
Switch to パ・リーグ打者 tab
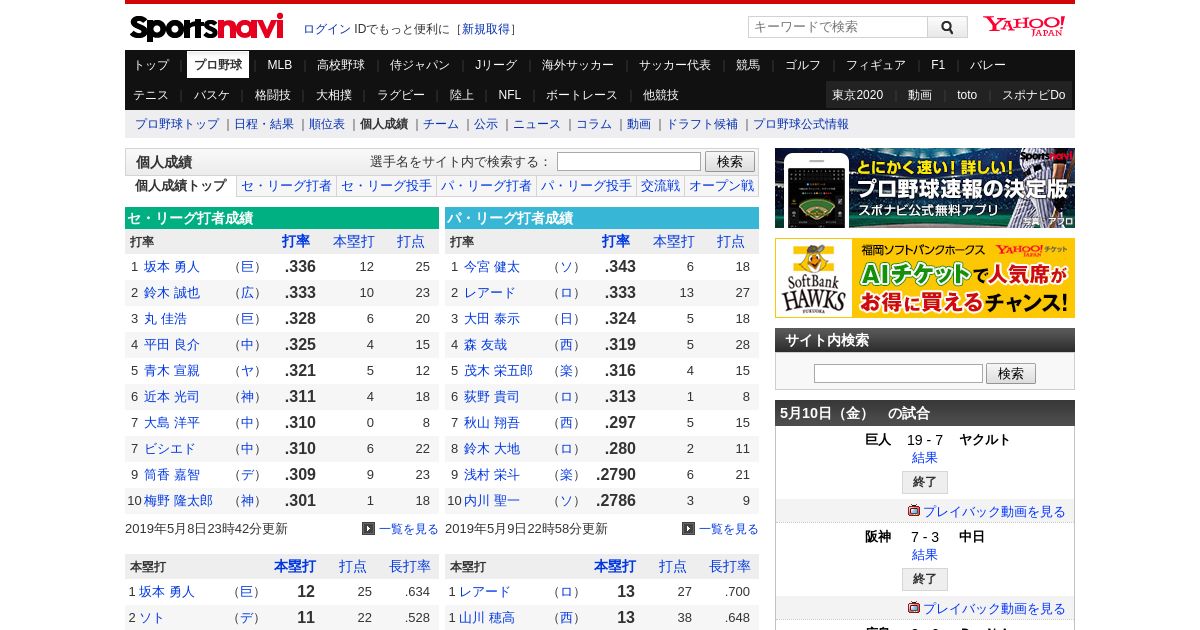click(x=486, y=186)
